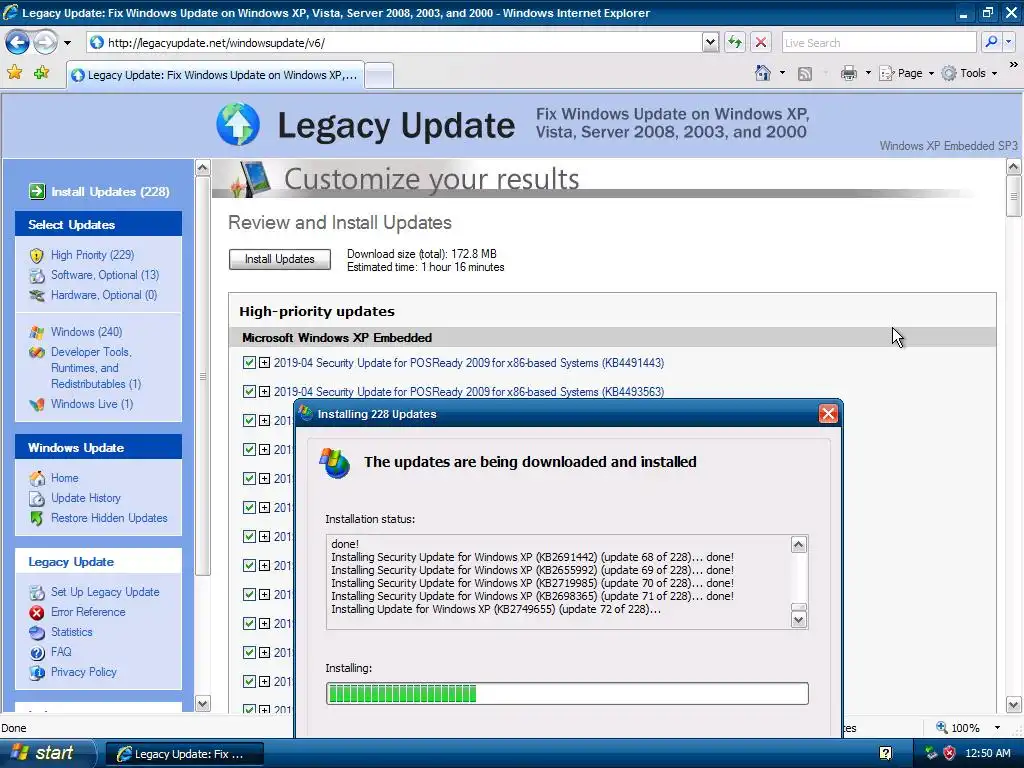Click the Add to Favorites icon
The height and width of the screenshot is (768, 1024).
tap(42, 72)
